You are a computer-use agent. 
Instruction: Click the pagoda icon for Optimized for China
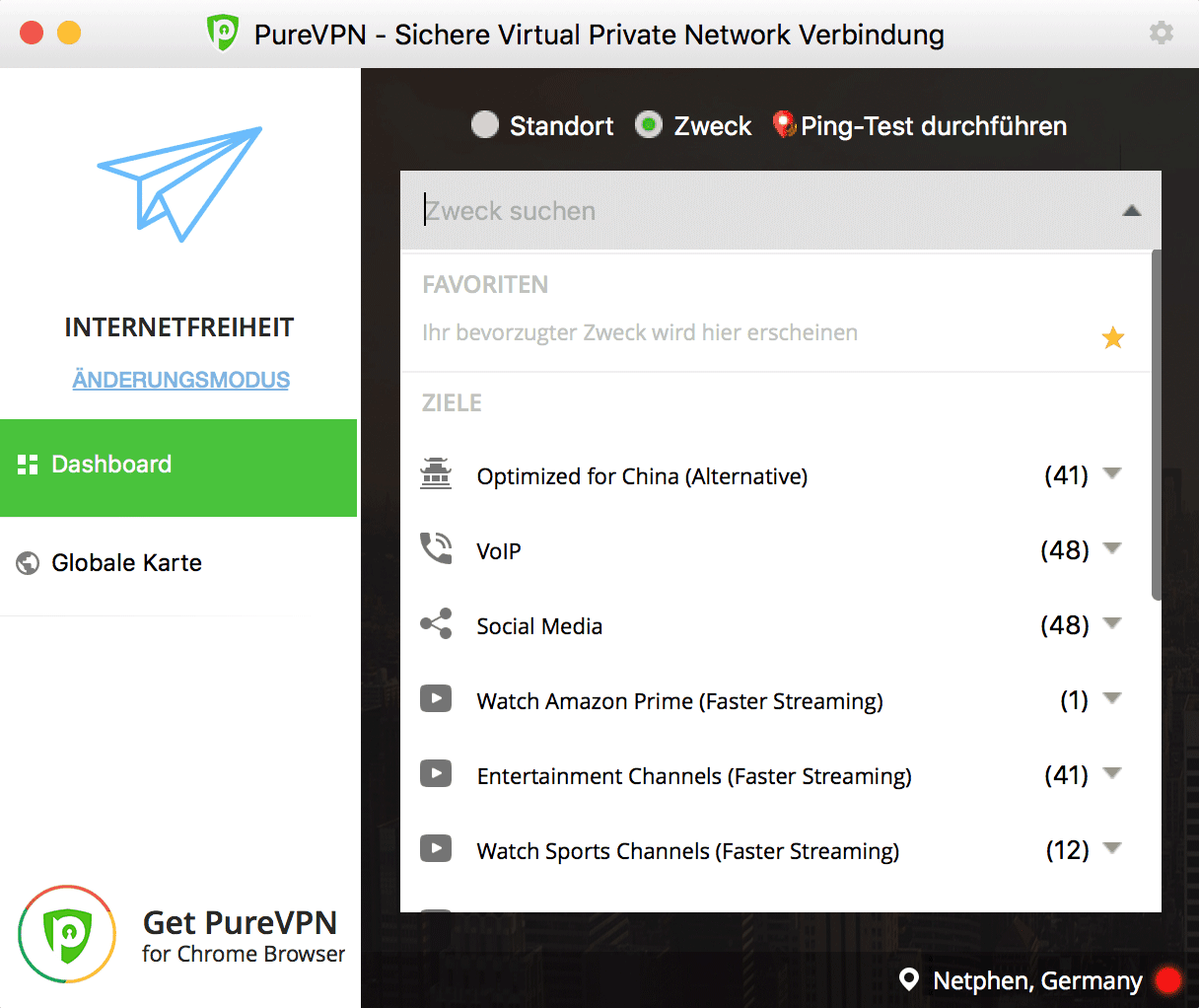[x=436, y=474]
